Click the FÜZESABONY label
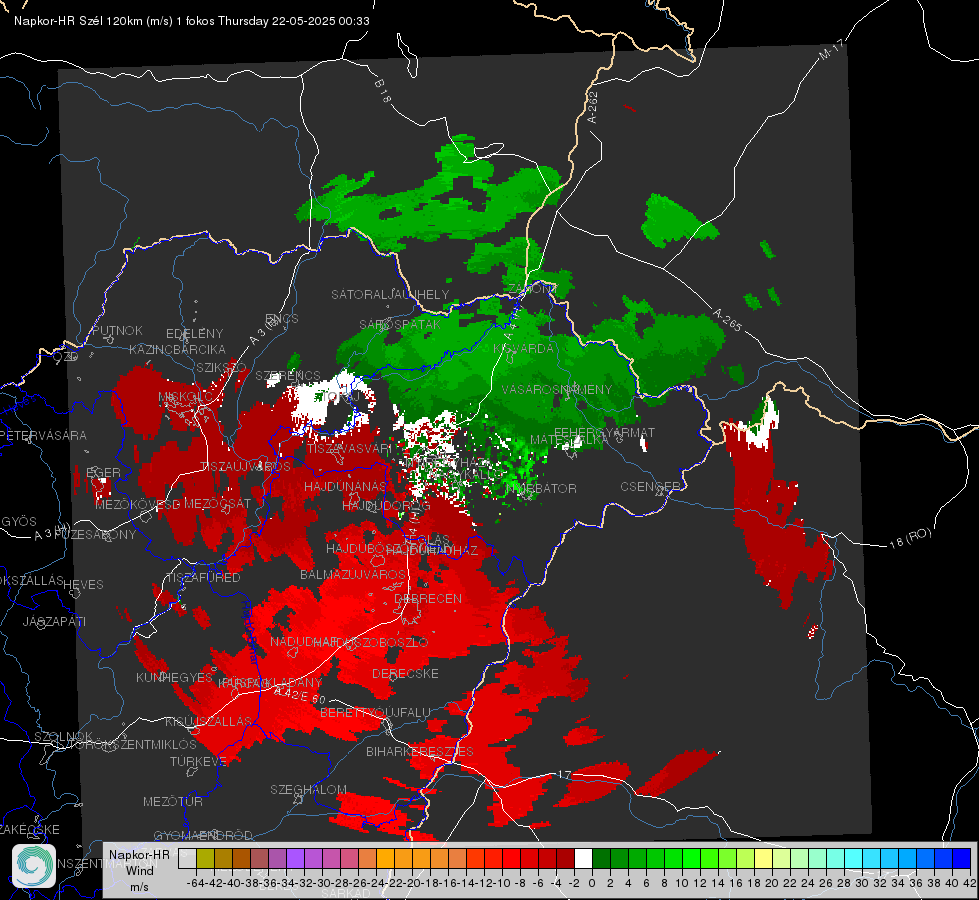979x900 pixels. (x=94, y=535)
